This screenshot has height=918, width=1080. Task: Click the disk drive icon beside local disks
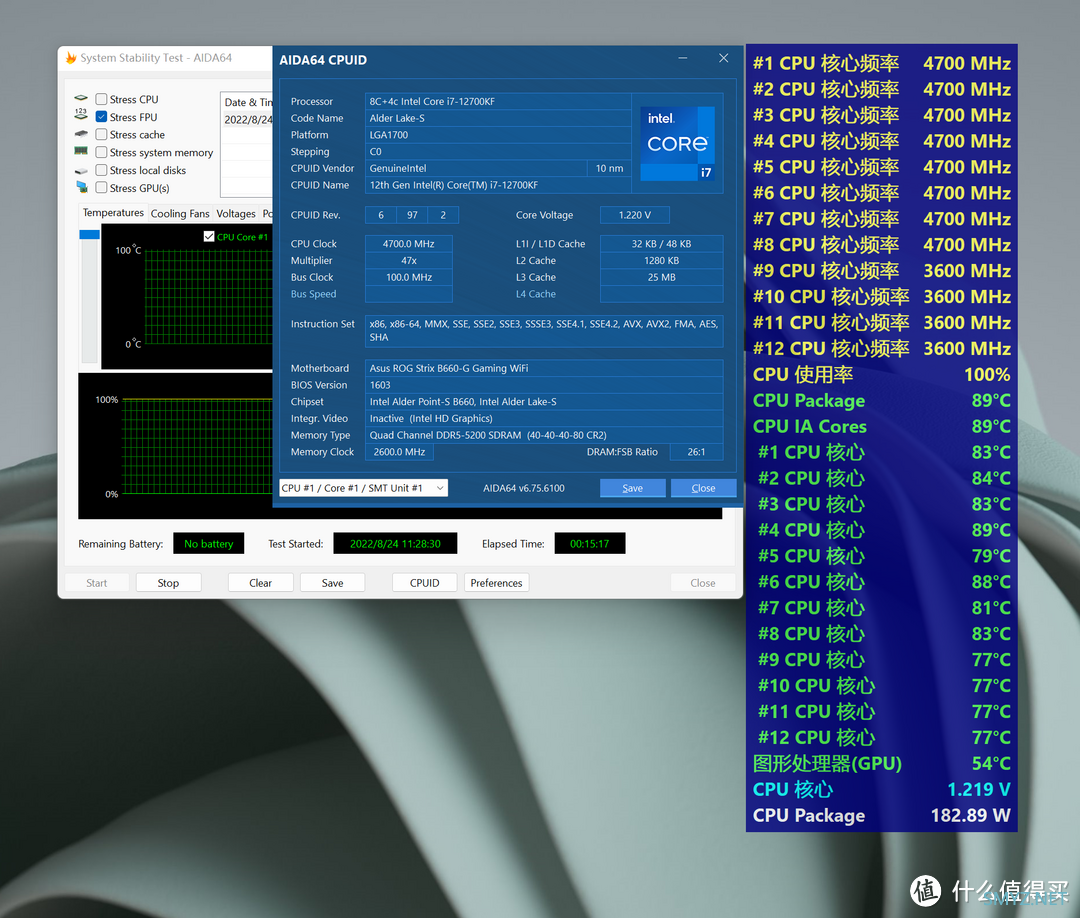click(x=81, y=170)
